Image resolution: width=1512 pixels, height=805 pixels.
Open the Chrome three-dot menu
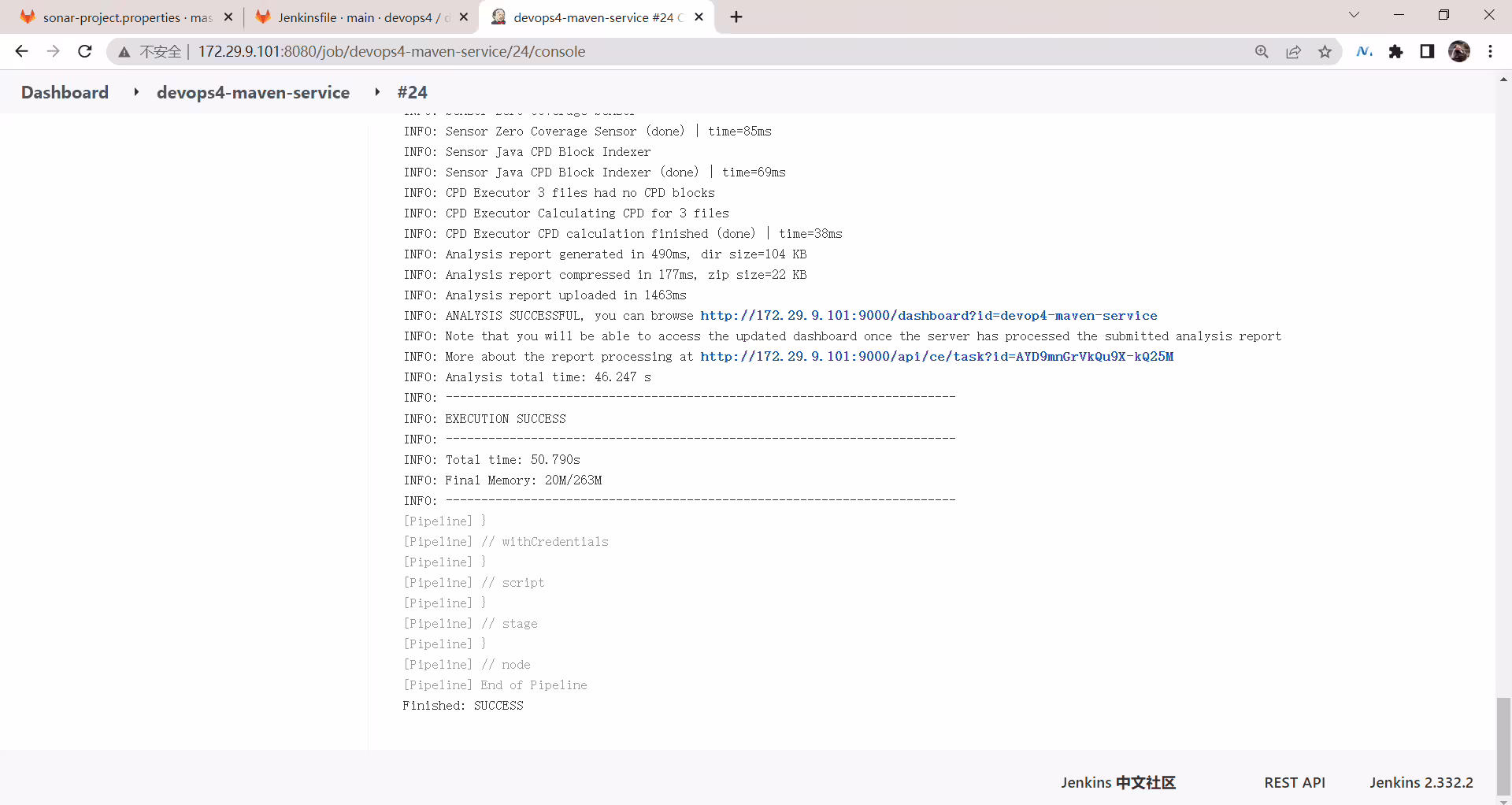coord(1490,51)
